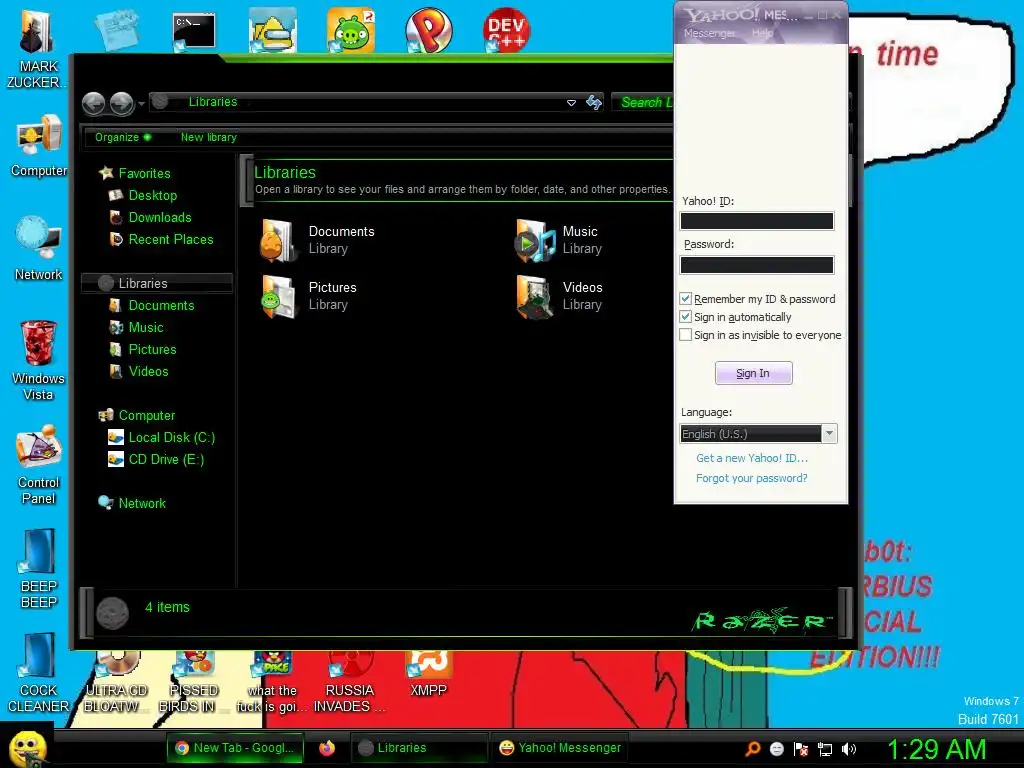Click the Yahoo! ID input field

click(x=756, y=221)
